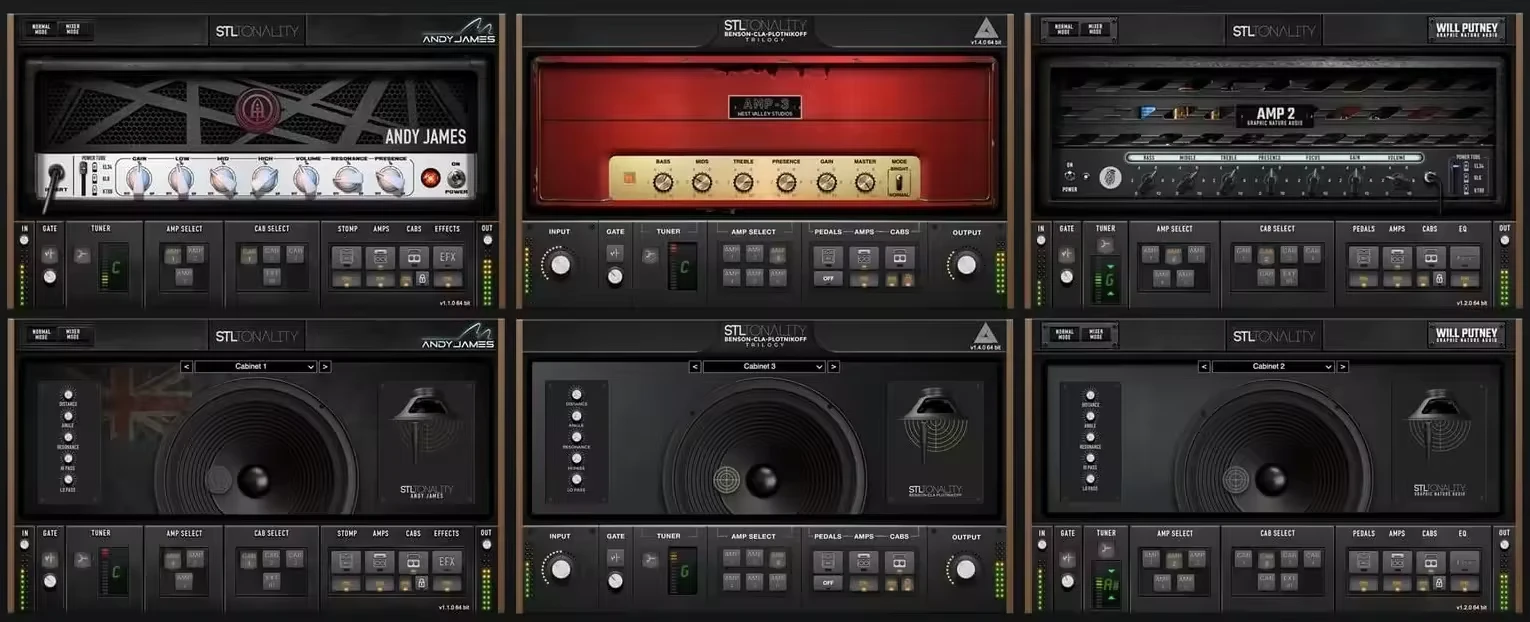Open Pedals section icon in Trilogy cabinet view
Screen dimensions: 1530x622
pos(827,562)
